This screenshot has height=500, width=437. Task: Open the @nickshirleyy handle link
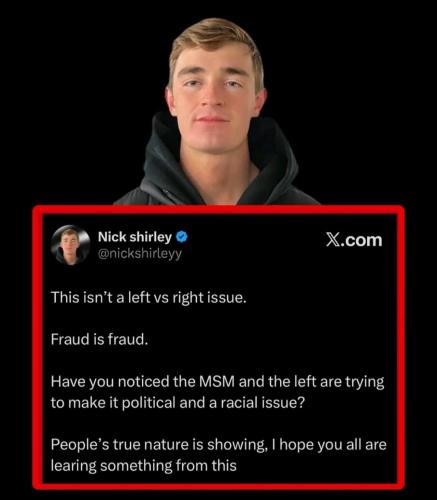(x=140, y=254)
